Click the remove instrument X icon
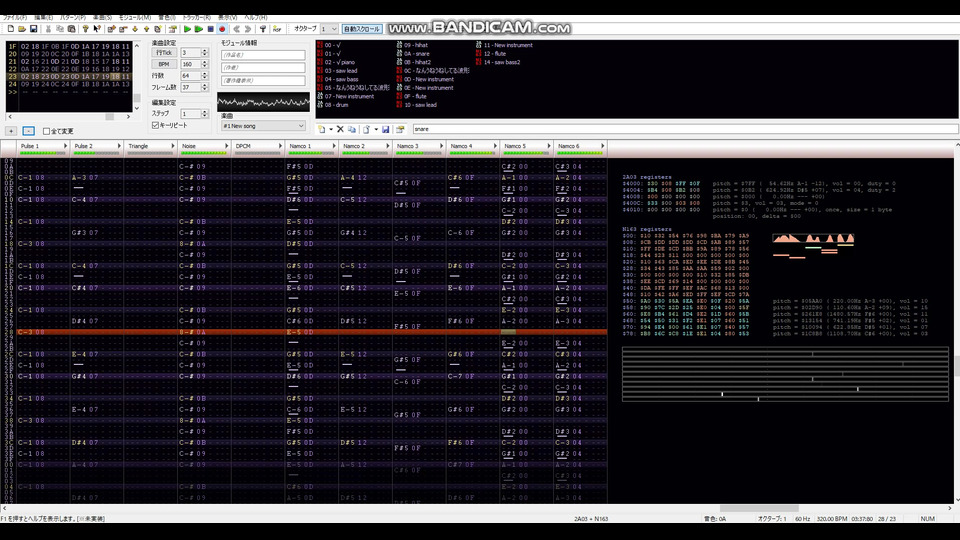 click(340, 129)
